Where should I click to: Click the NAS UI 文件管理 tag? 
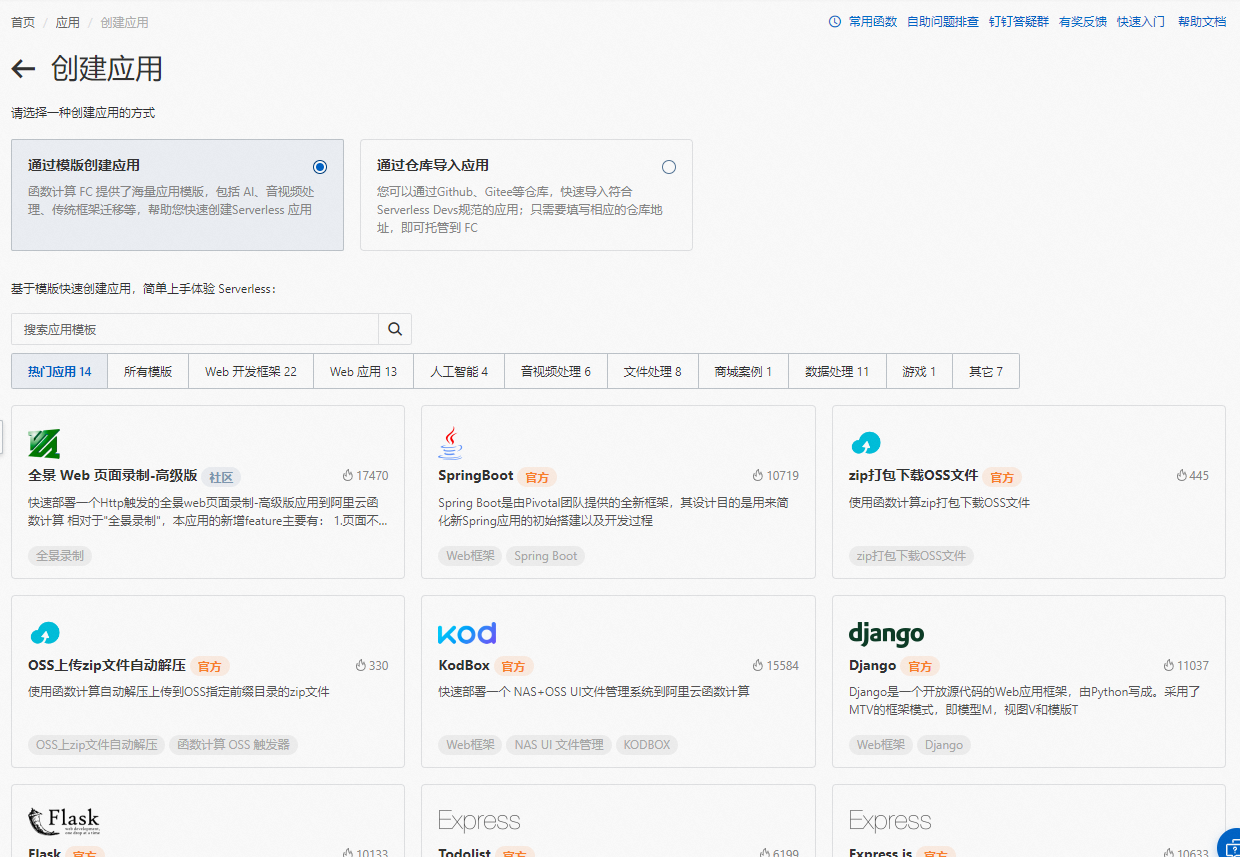(559, 744)
